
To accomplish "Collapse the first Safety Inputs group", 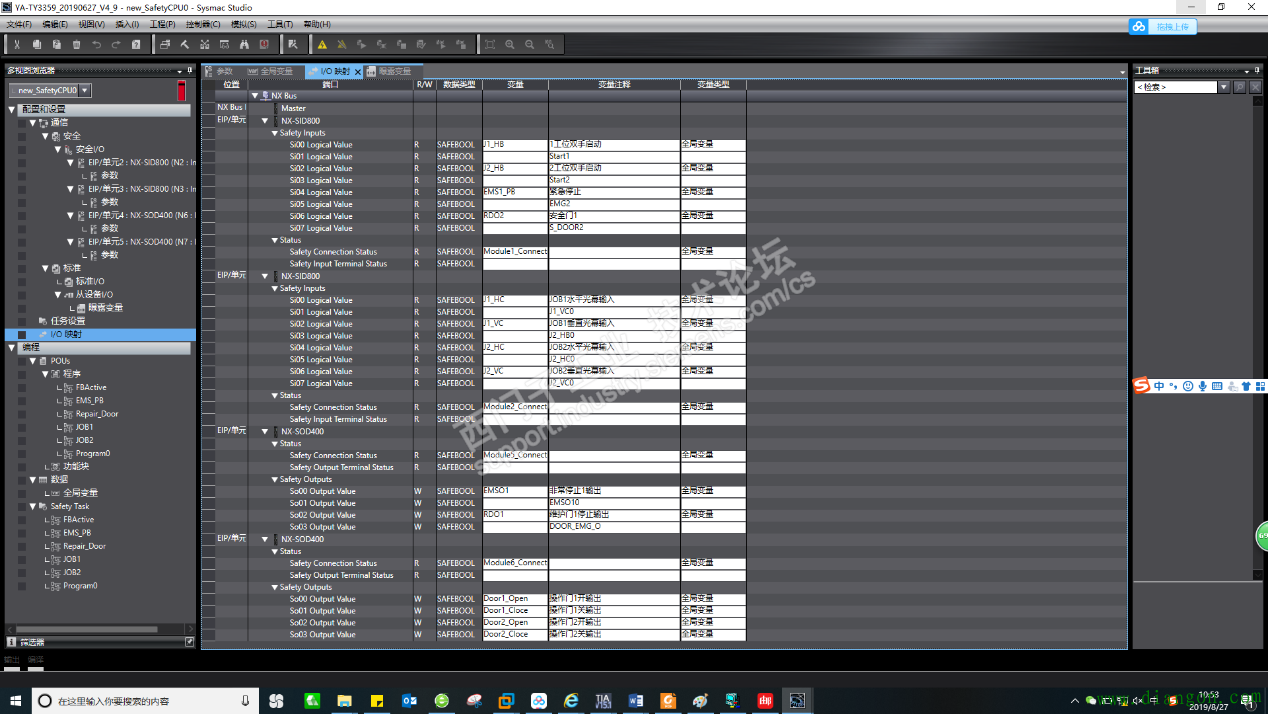I will click(275, 133).
